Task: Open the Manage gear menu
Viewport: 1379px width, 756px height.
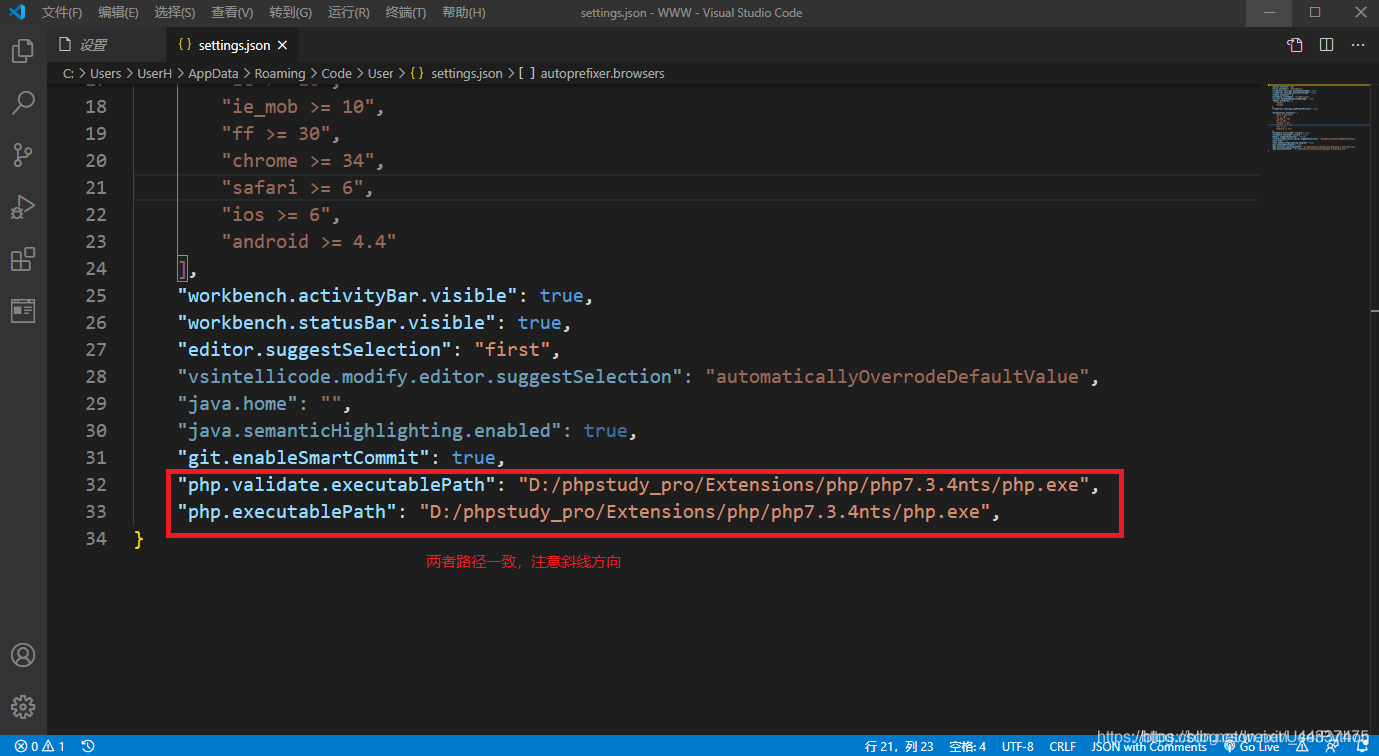Action: (22, 707)
